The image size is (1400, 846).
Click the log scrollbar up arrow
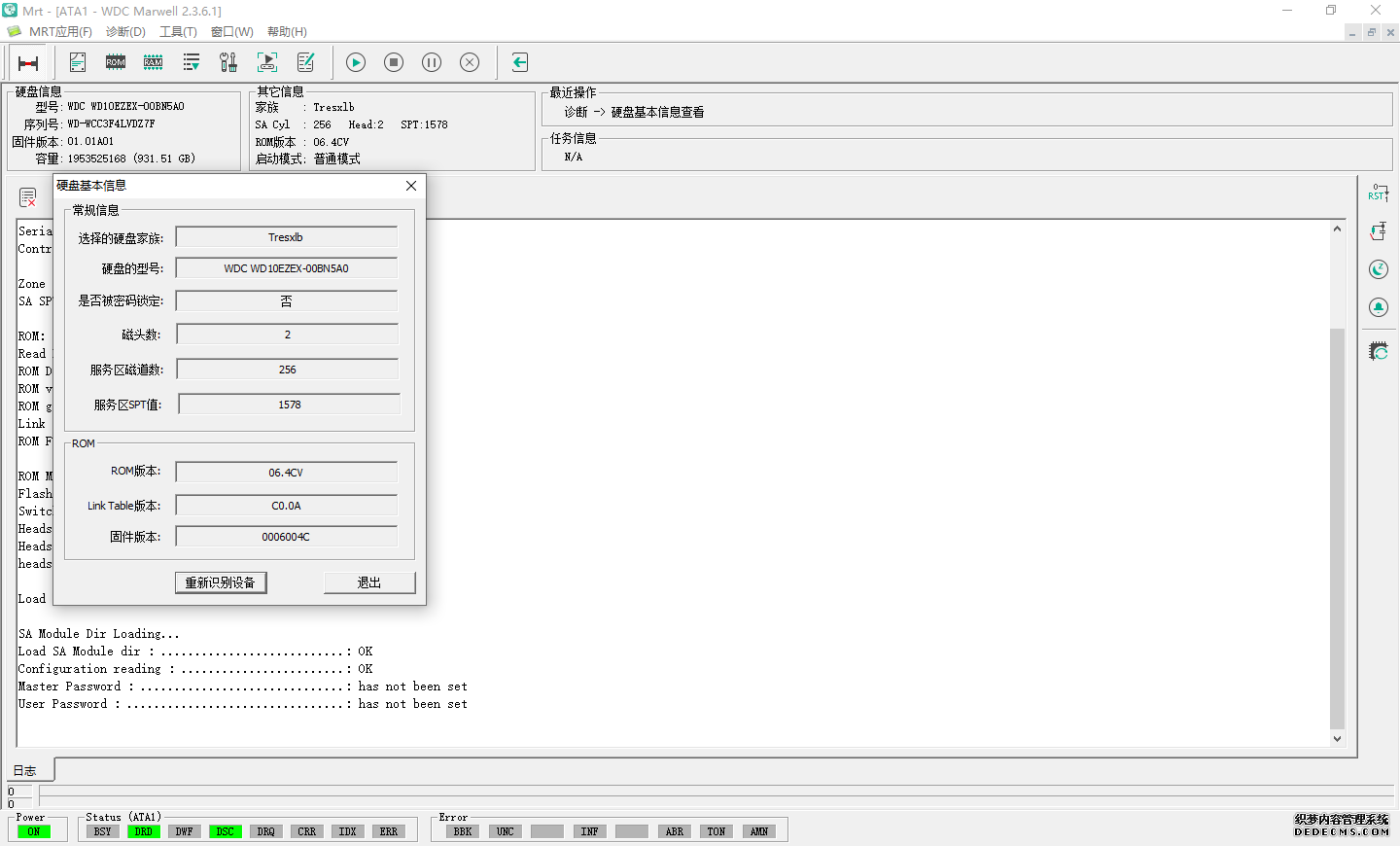pos(1338,229)
